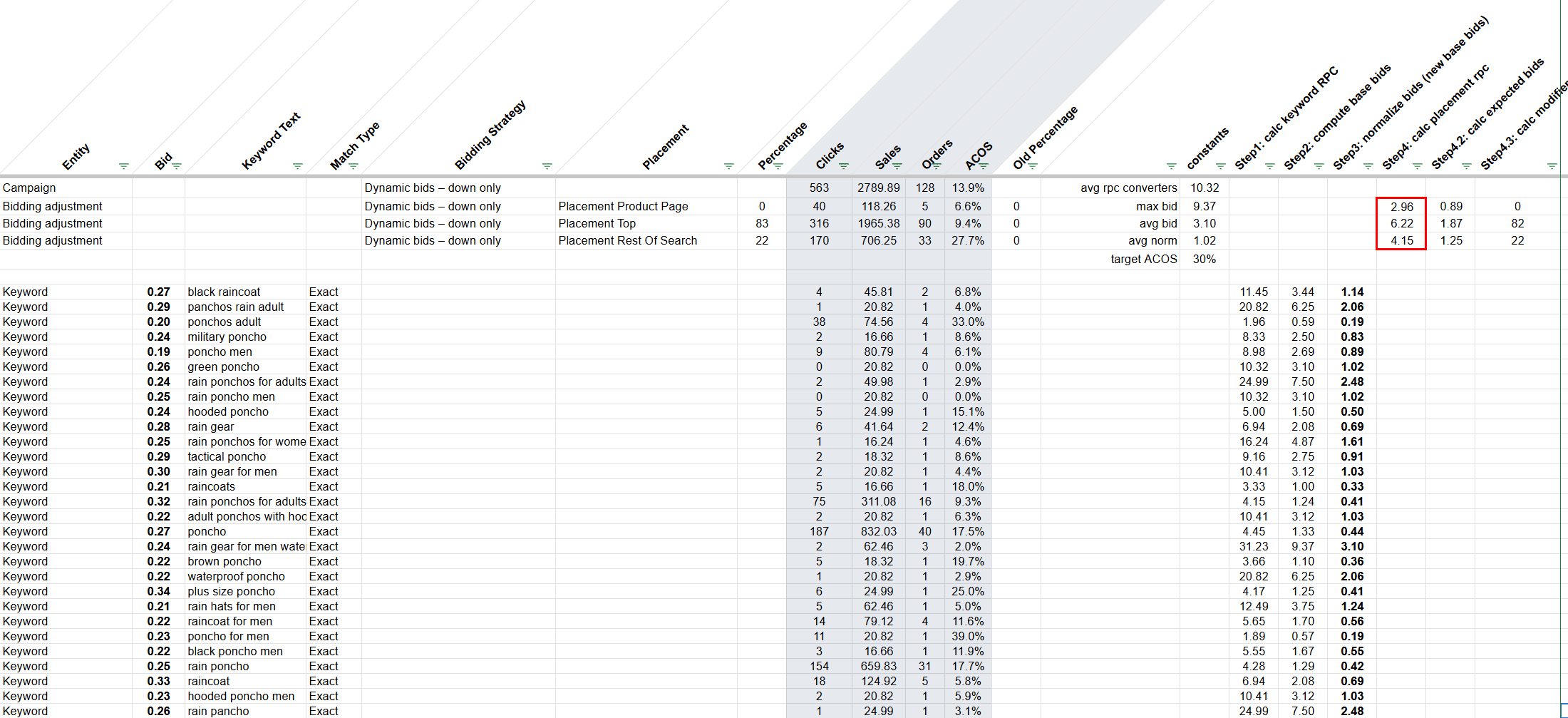1568x718 pixels.
Task: Select the hooded poncho men keyword cell
Action: tap(246, 696)
